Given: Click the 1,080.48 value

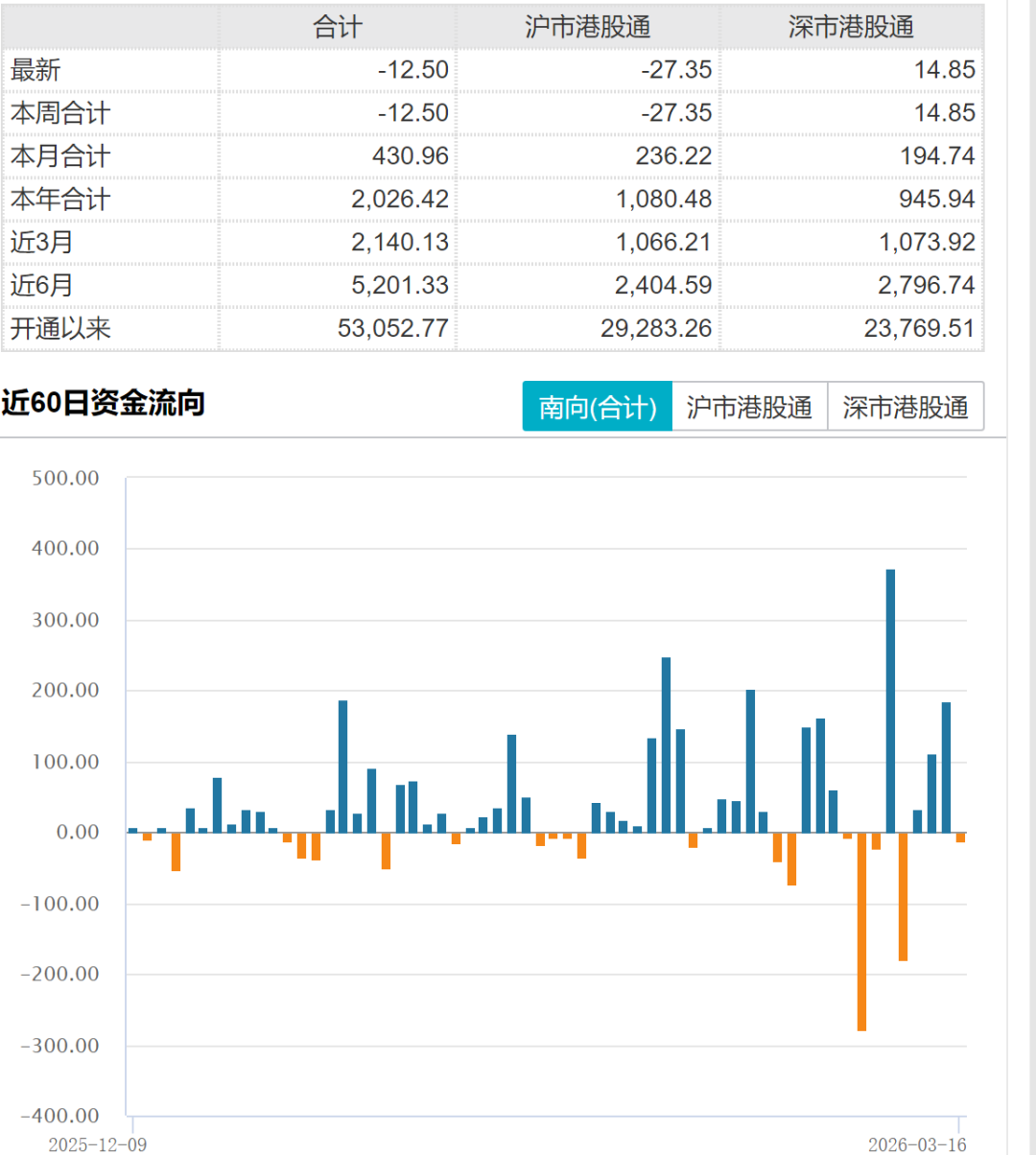Looking at the screenshot, I should (x=664, y=200).
